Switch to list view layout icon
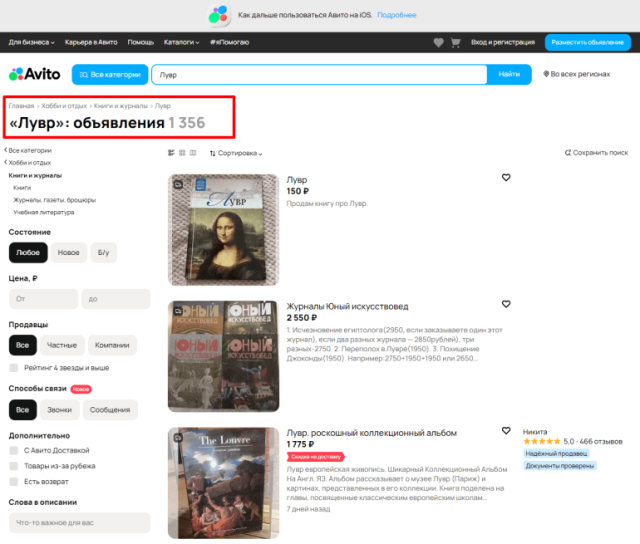 click(171, 153)
